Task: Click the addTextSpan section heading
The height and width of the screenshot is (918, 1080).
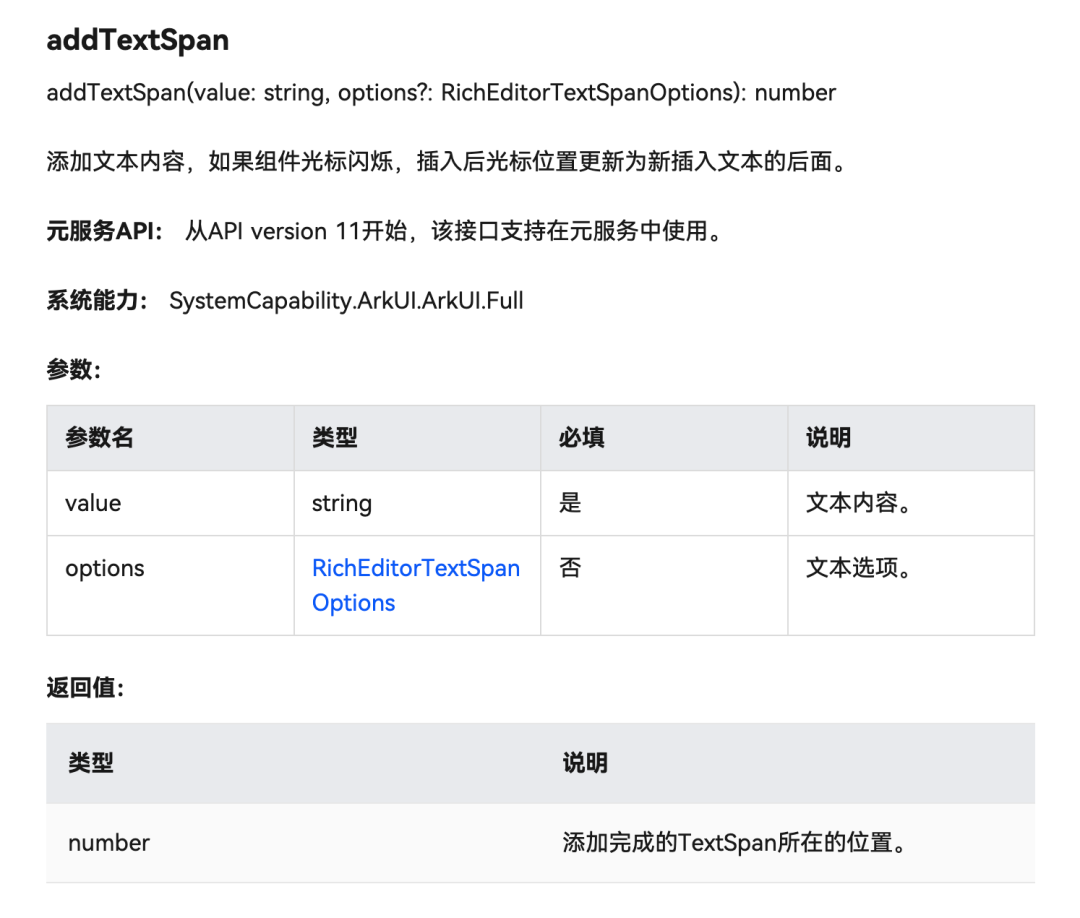Action: (x=138, y=40)
